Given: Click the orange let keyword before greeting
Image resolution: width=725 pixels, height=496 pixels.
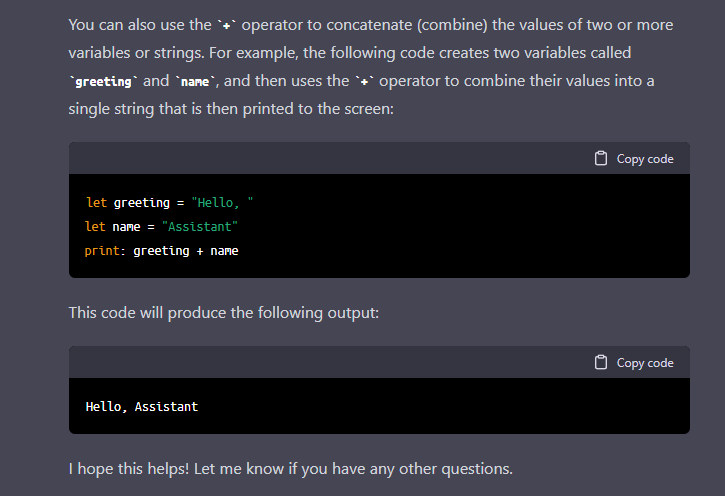Looking at the screenshot, I should 97,202.
